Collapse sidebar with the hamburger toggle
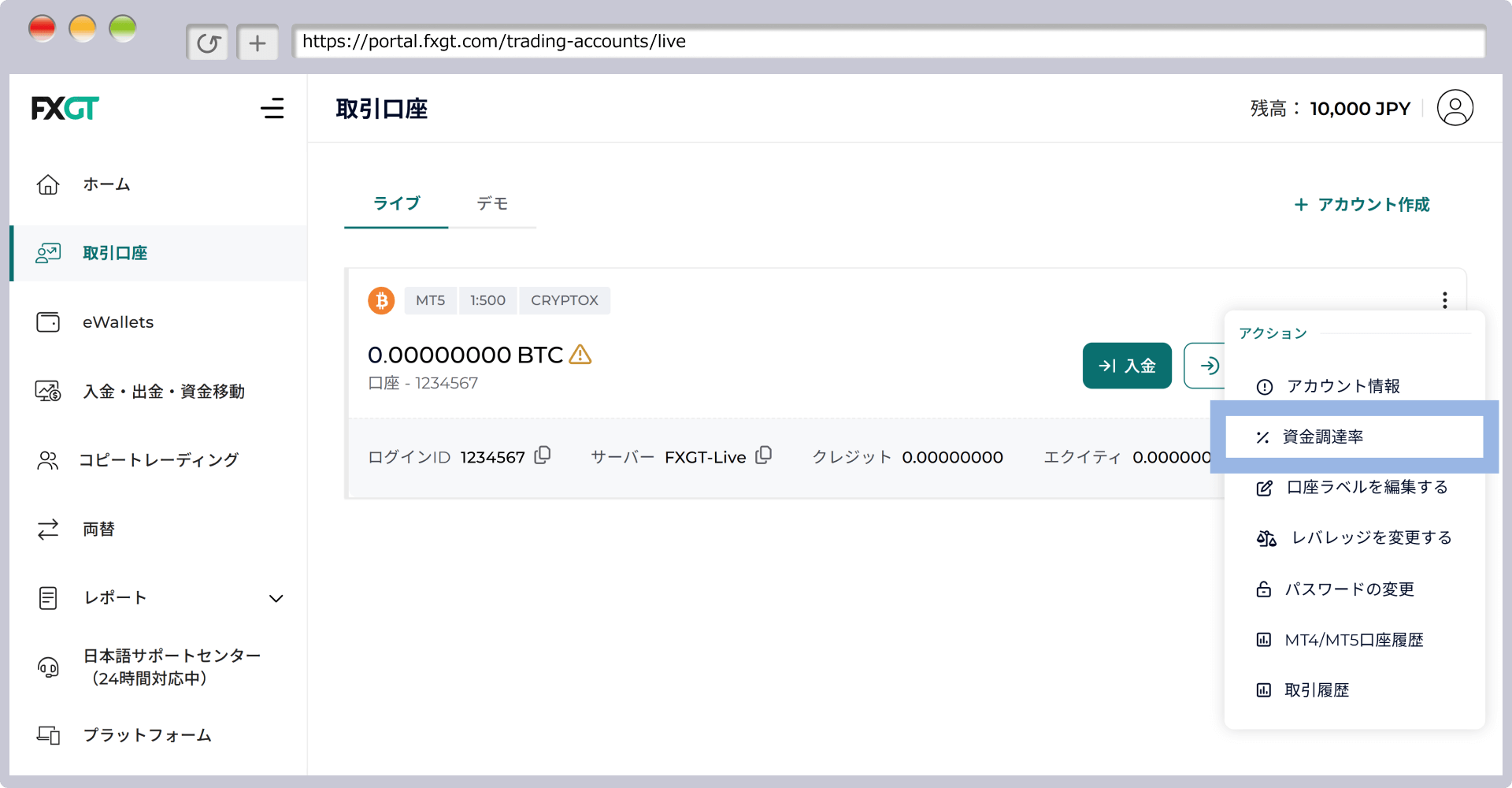 coord(272,108)
